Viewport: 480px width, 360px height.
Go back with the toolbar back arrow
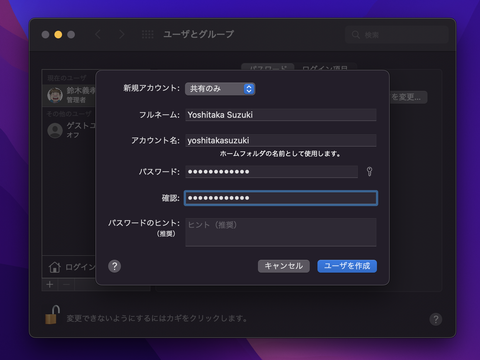tap(98, 34)
